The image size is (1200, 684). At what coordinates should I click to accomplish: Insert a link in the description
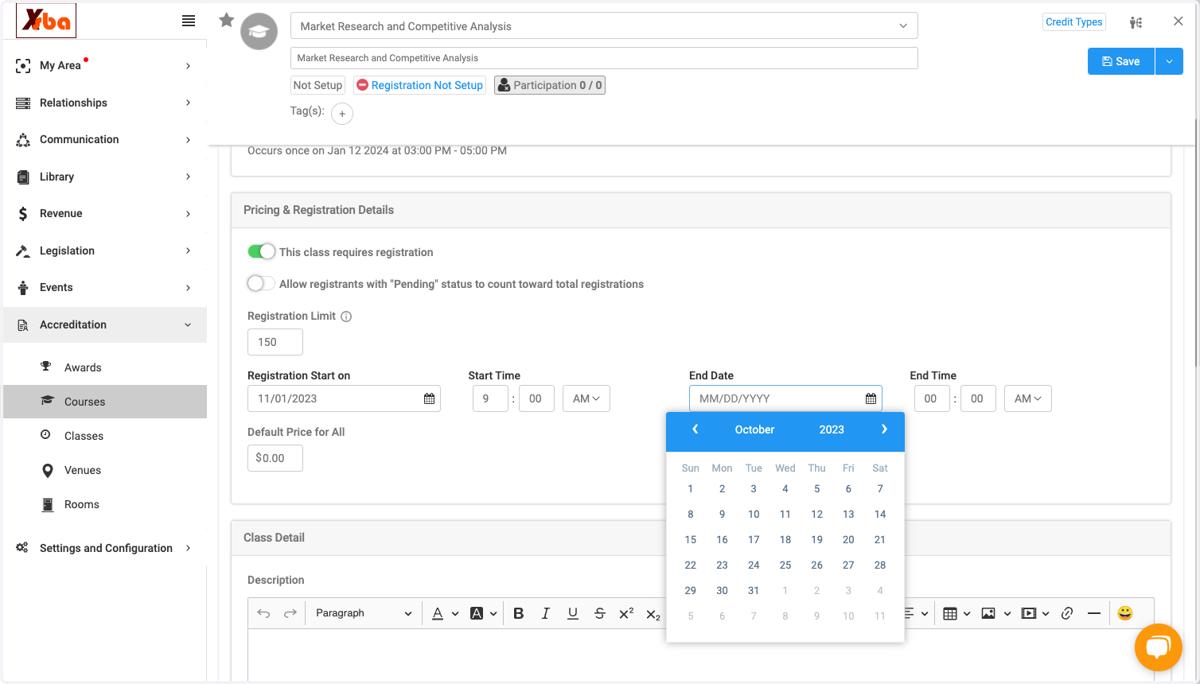(x=1067, y=613)
